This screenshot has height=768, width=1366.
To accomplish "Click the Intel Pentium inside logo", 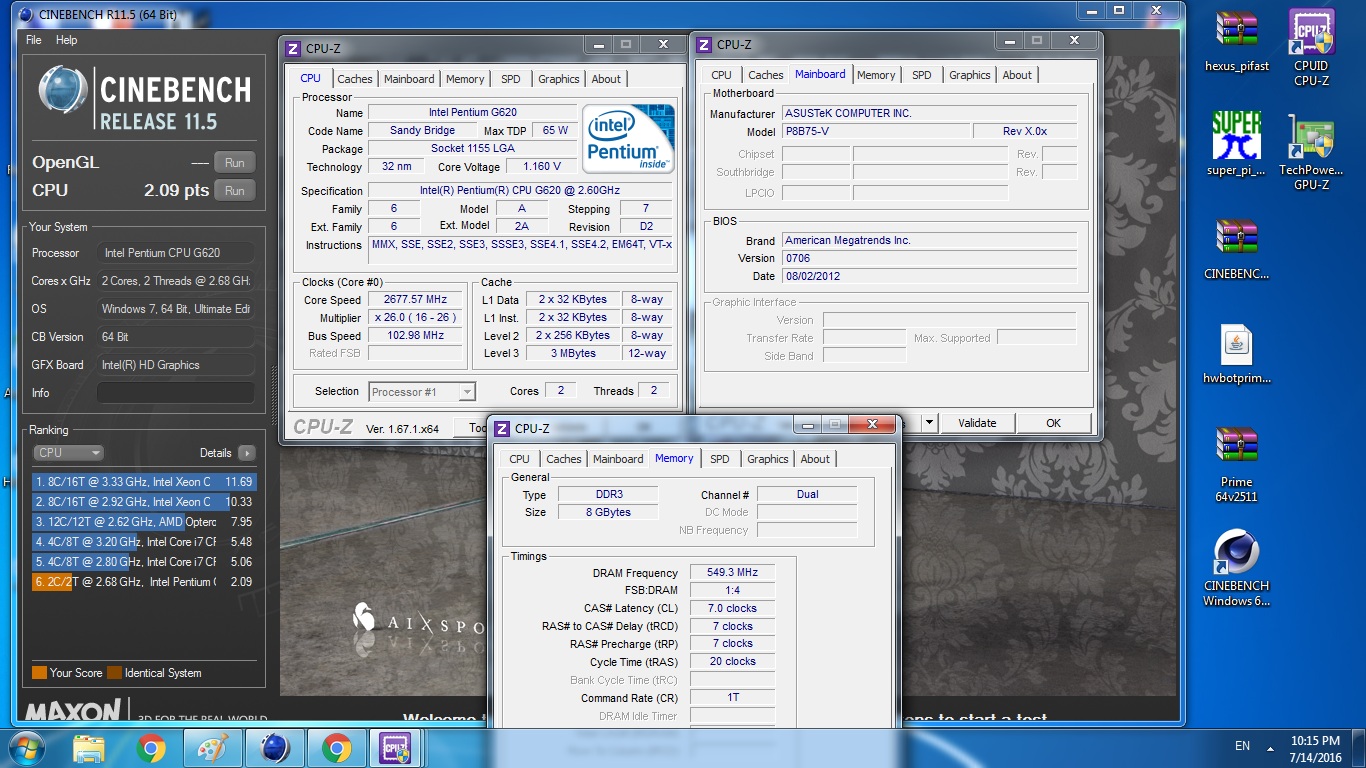I will click(628, 138).
